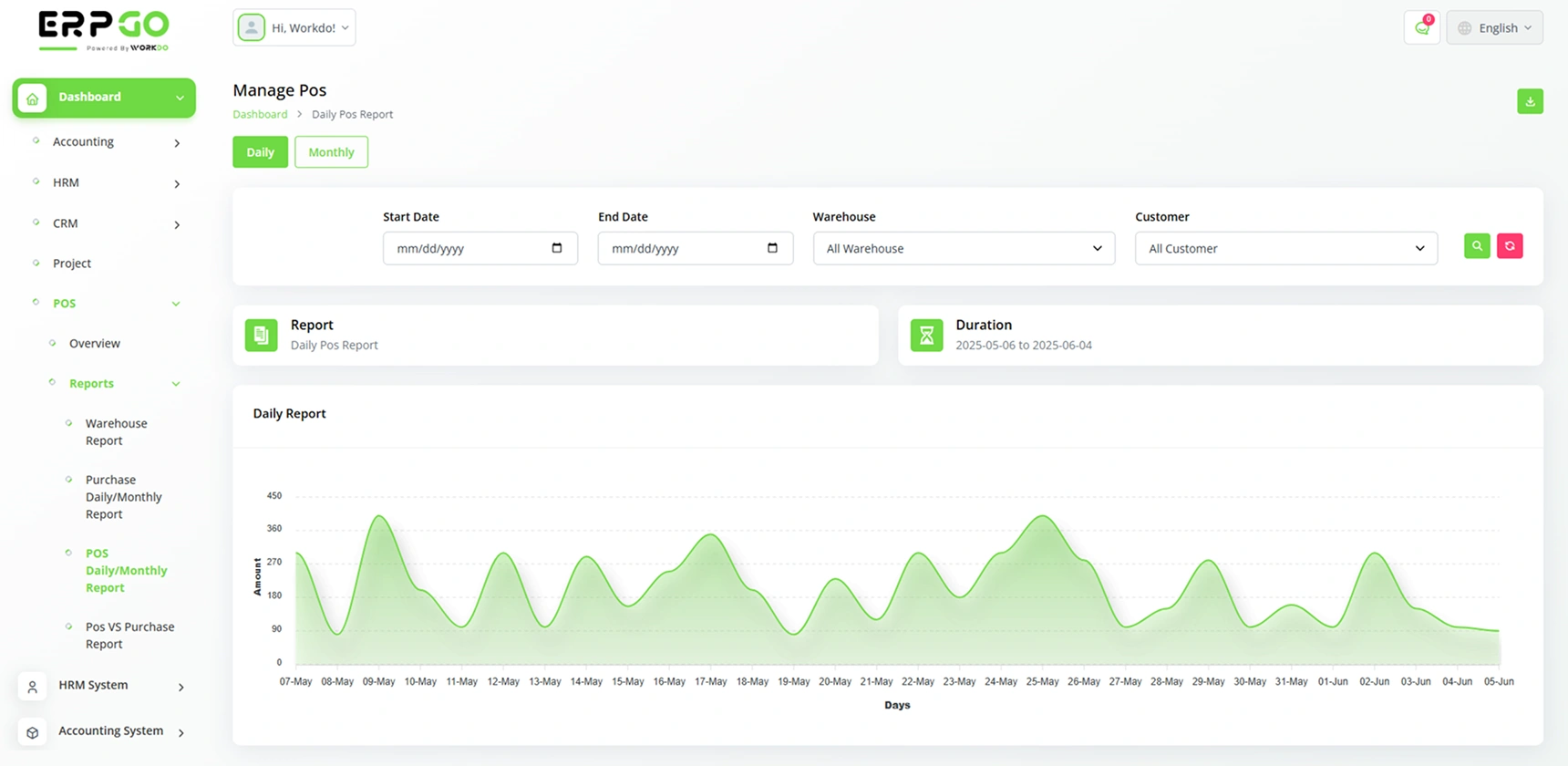This screenshot has width=1568, height=766.
Task: Click the 17-May axis label
Action: click(x=711, y=681)
